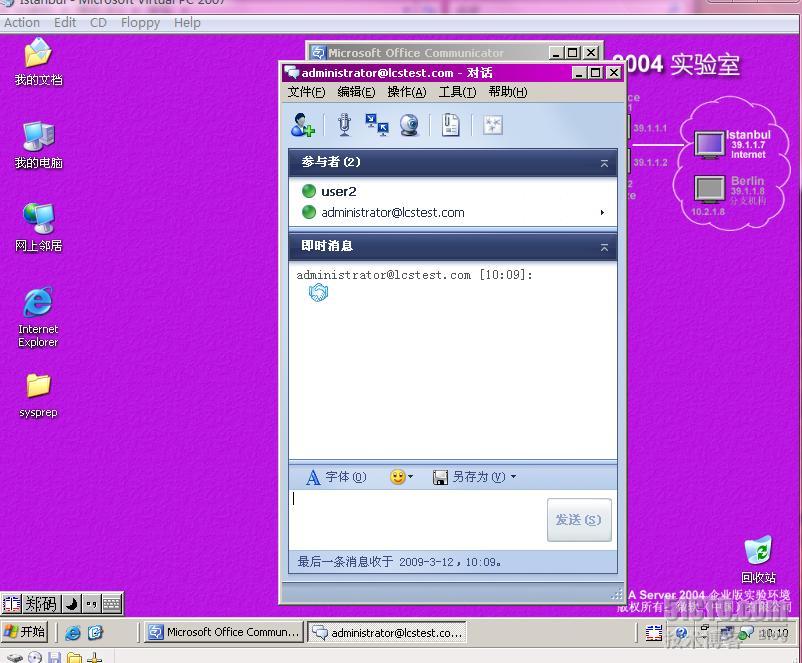Open the Virtual PC Edit menu
This screenshot has height=663, width=802.
pyautogui.click(x=65, y=23)
